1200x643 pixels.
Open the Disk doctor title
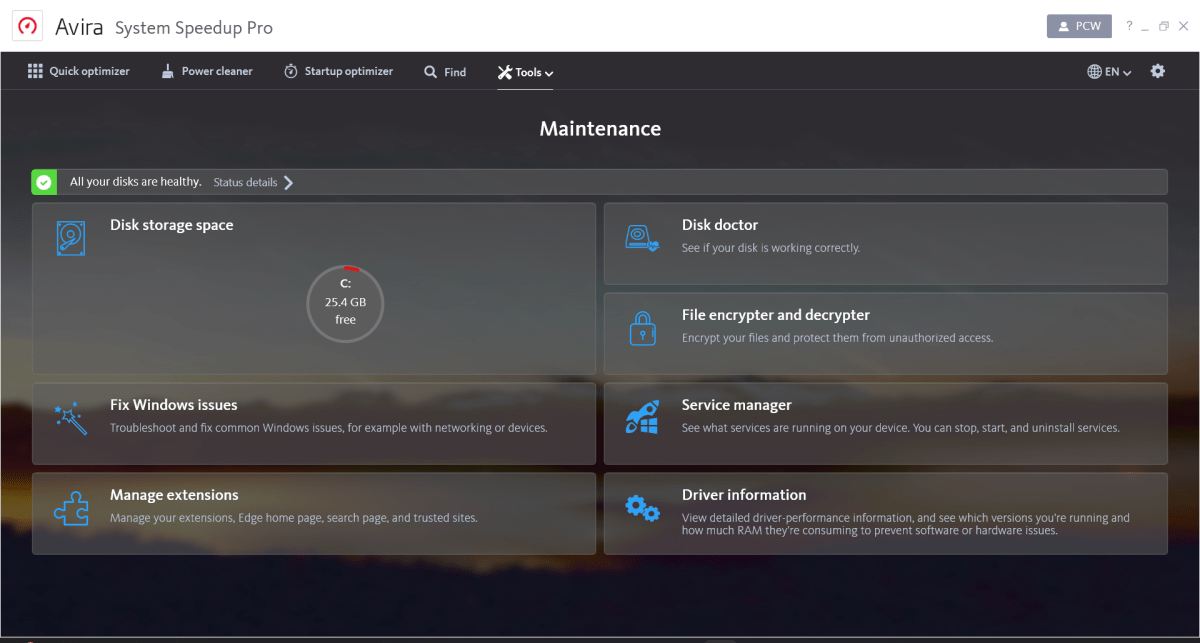(x=720, y=225)
